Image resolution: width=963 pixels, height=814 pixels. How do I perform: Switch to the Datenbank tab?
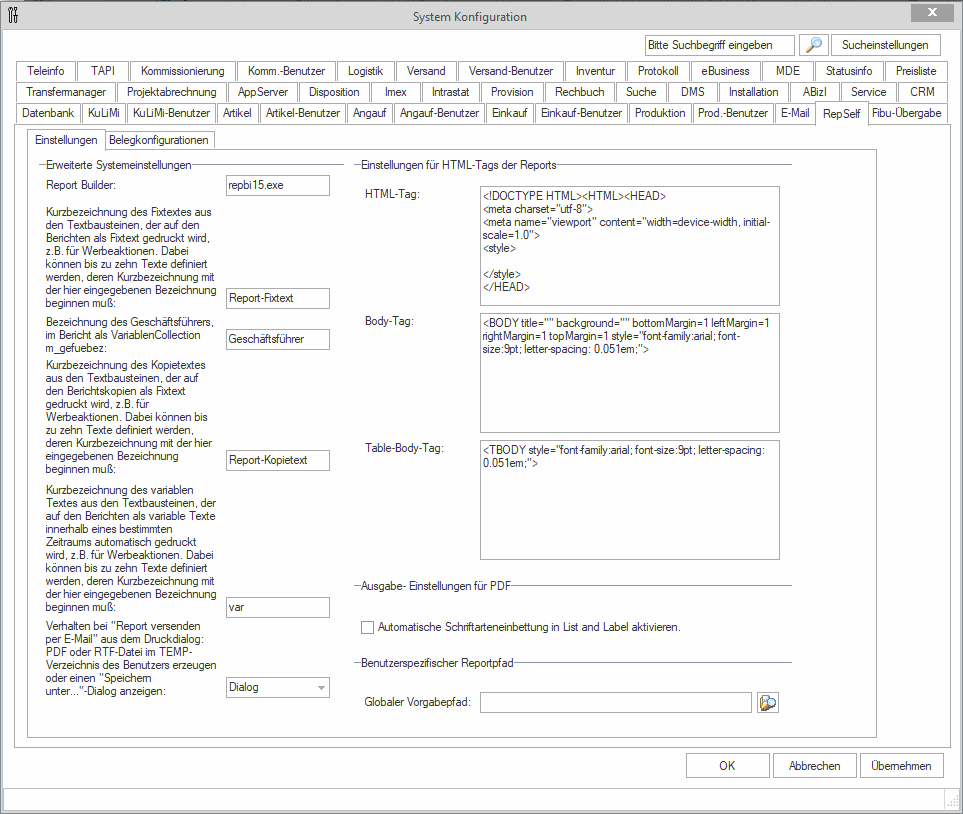click(48, 114)
